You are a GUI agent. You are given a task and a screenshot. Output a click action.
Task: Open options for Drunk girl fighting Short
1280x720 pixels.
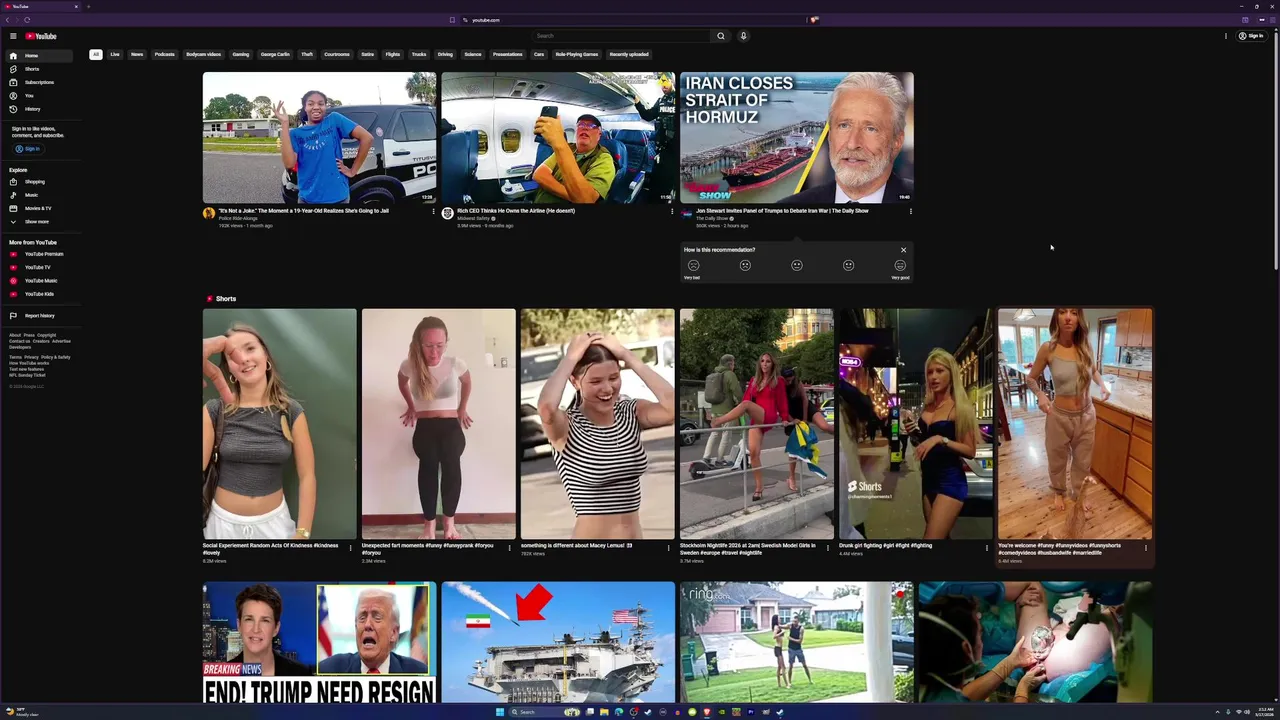click(987, 548)
